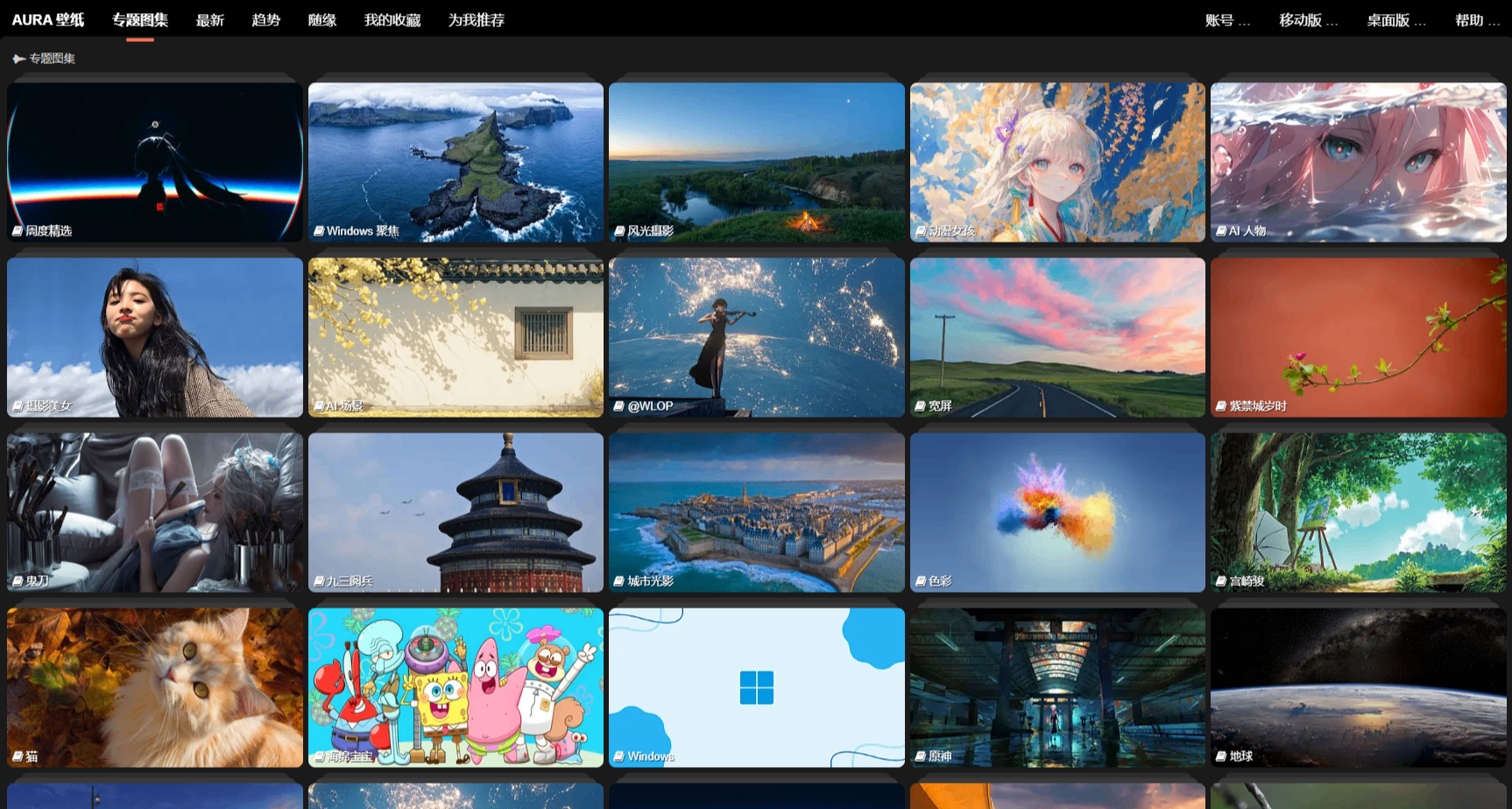This screenshot has width=1512, height=809.
Task: Expand the 移动版 dropdown menu
Action: (x=1307, y=20)
